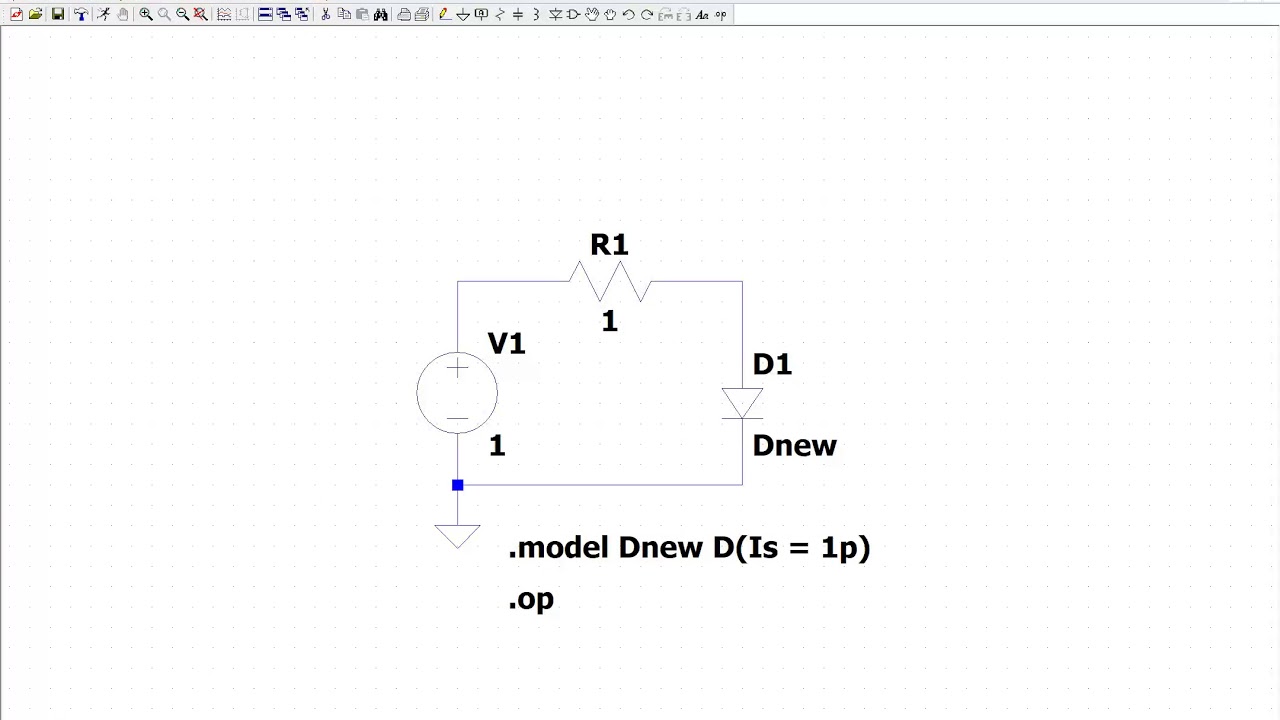Place an Inductor component

536,14
